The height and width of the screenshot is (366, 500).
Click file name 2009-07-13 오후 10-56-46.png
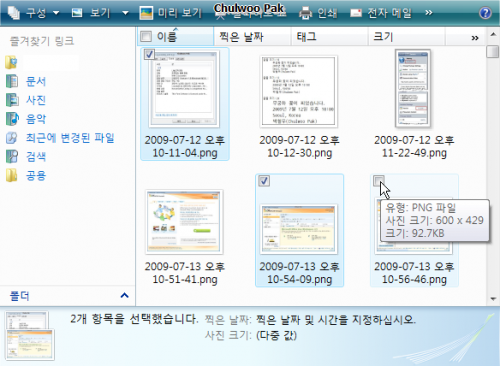(x=414, y=273)
